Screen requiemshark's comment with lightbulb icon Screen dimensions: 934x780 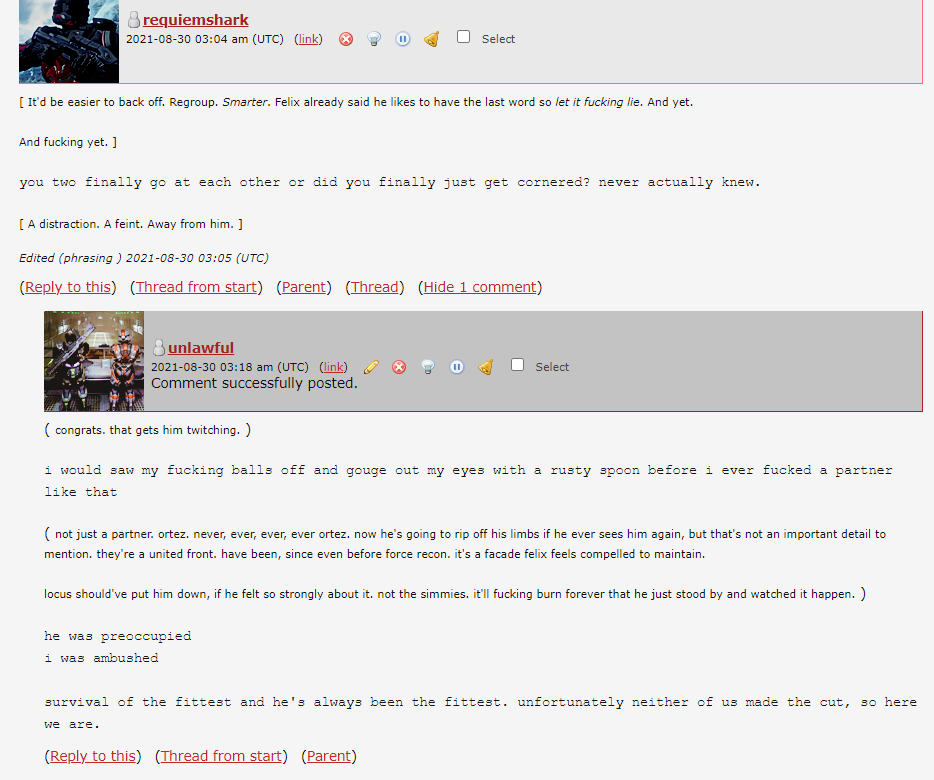(x=374, y=39)
